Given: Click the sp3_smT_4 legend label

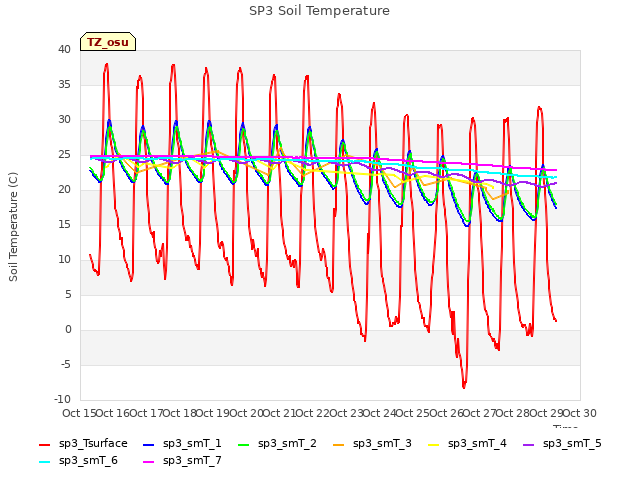Looking at the screenshot, I should pos(477,444).
